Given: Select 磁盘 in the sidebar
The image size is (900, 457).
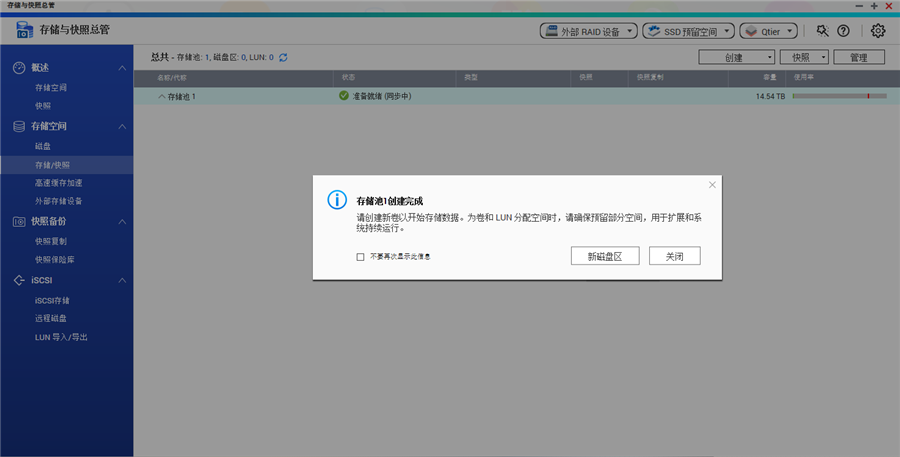Looking at the screenshot, I should pyautogui.click(x=42, y=145).
